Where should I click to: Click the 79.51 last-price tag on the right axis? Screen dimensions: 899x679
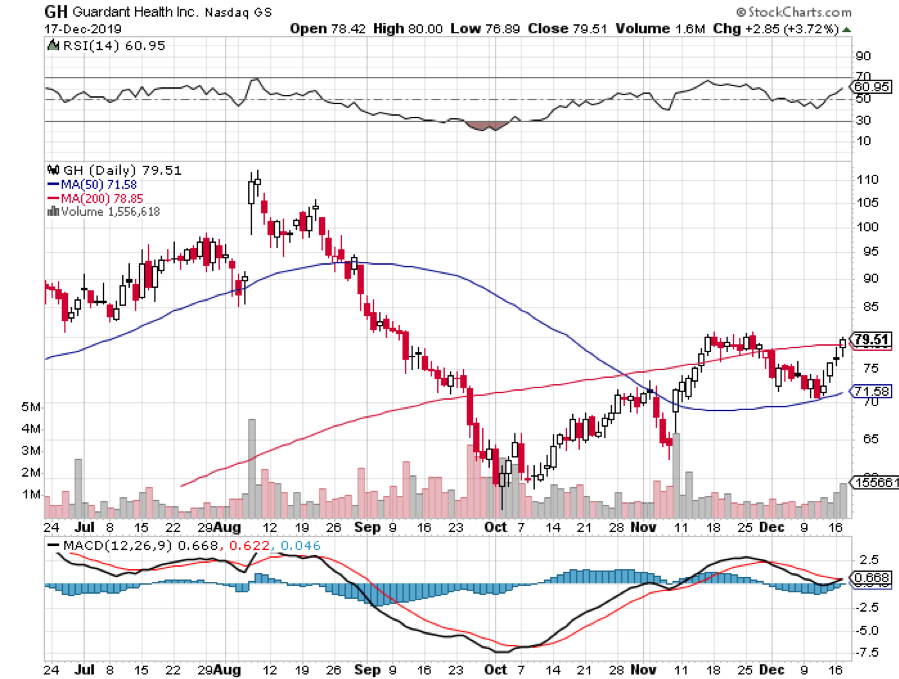pos(871,340)
